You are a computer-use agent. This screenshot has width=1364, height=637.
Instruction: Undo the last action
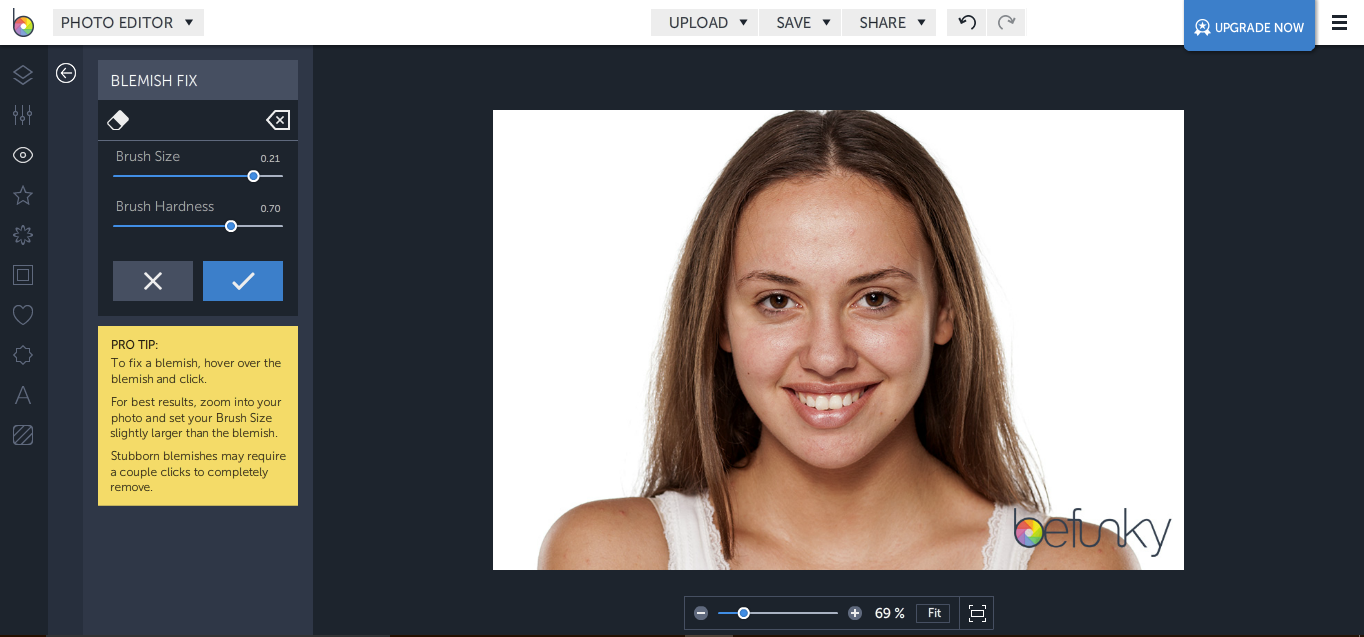[967, 22]
